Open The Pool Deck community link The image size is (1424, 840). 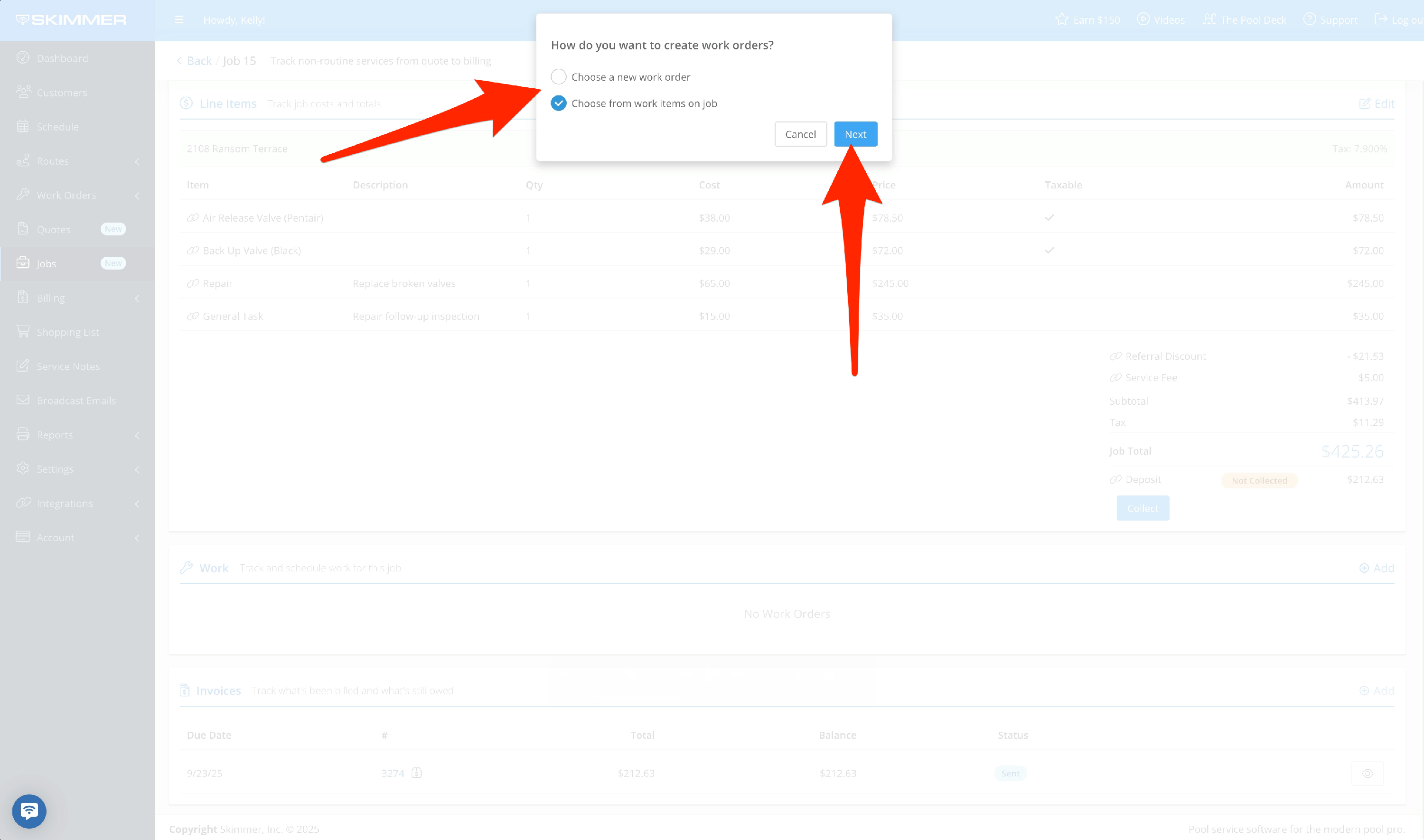pos(1244,20)
